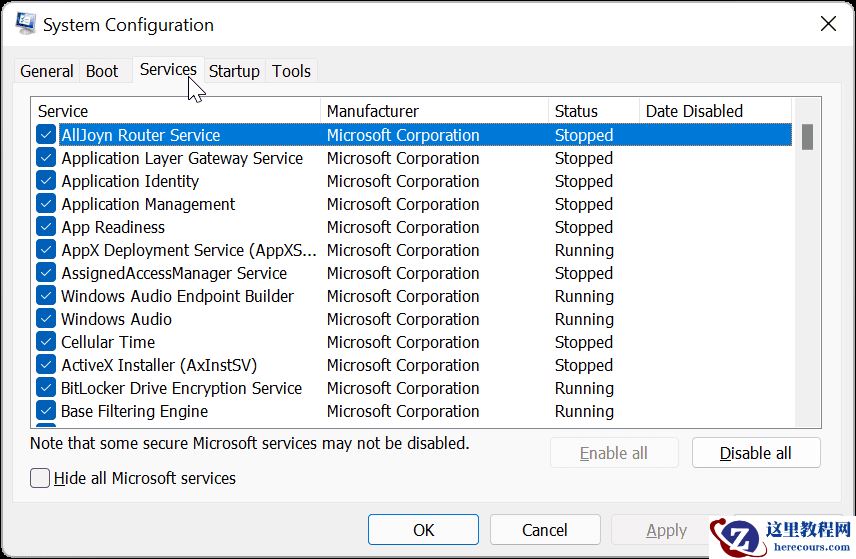Screen dimensions: 856x559
Task: Toggle BitLocker Drive Encryption Service checkbox
Action: point(46,388)
